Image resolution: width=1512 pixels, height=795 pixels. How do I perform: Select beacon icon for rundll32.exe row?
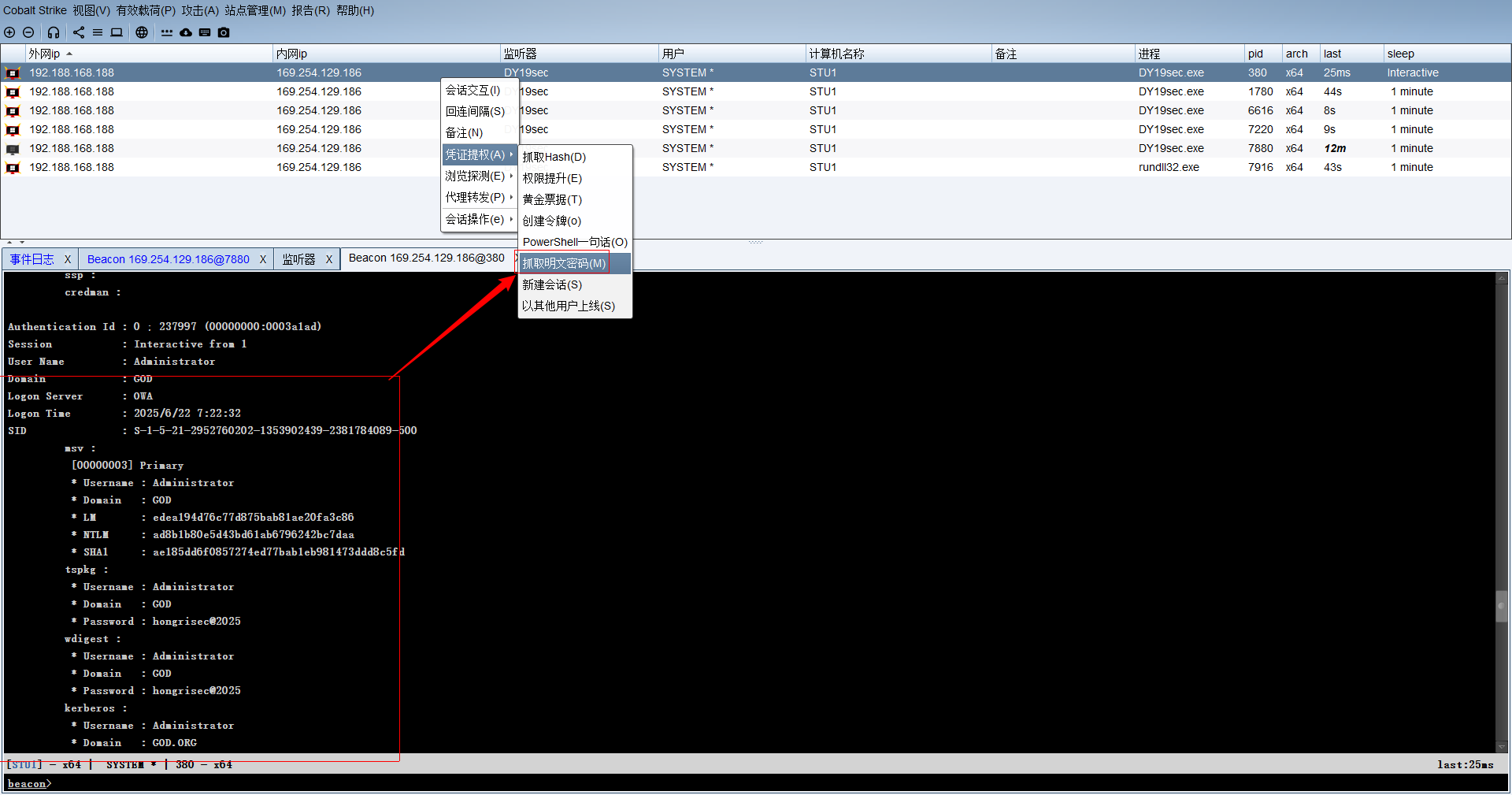pos(13,168)
